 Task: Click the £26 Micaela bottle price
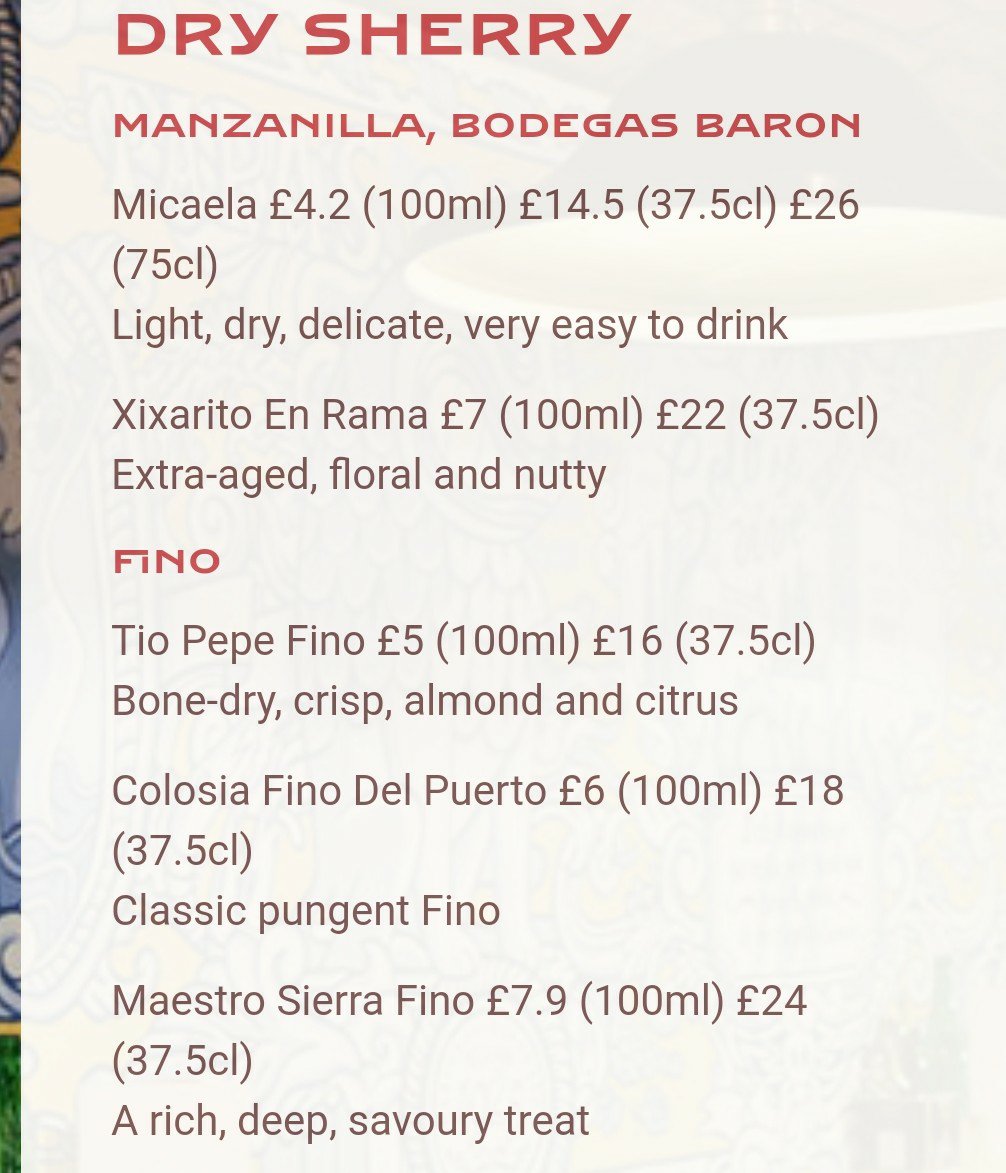pos(824,205)
